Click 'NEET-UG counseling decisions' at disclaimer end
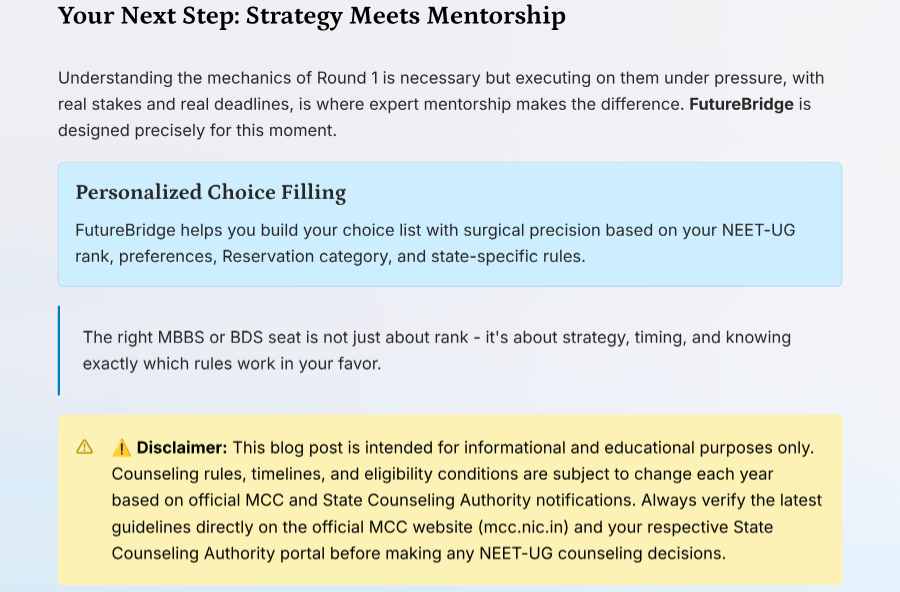The height and width of the screenshot is (592, 900). click(602, 554)
